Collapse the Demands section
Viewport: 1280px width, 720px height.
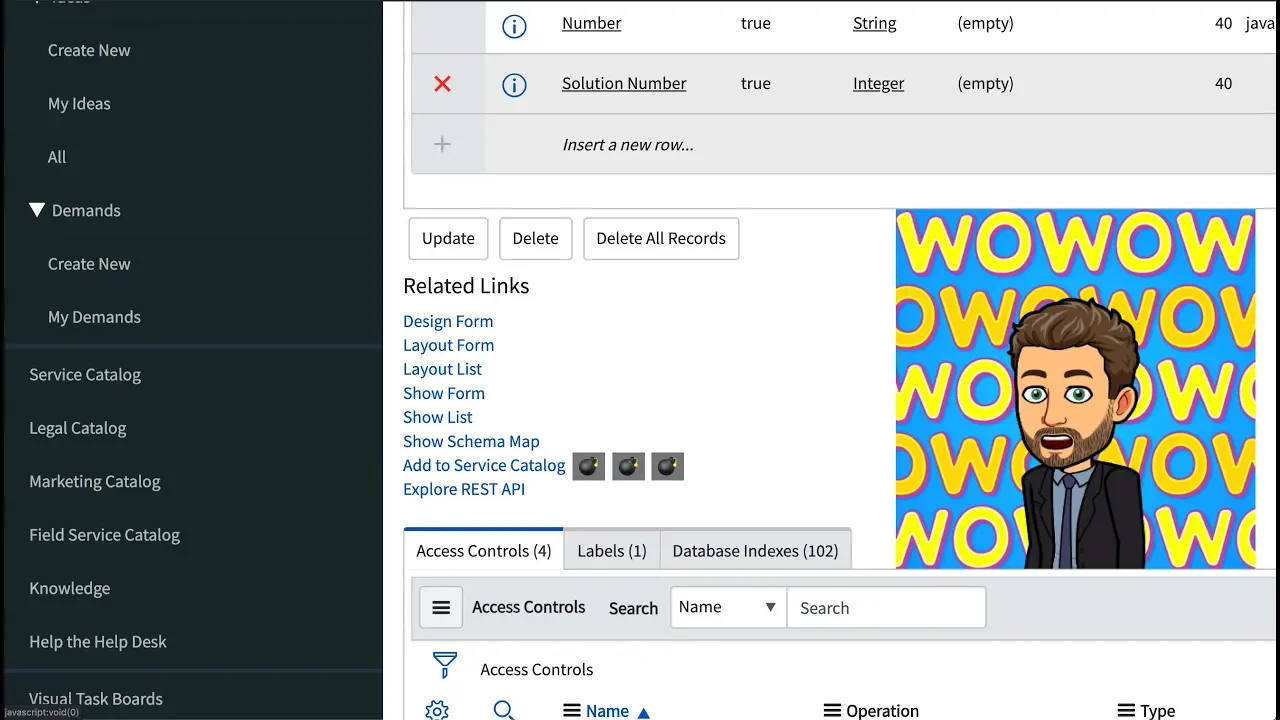pos(37,210)
